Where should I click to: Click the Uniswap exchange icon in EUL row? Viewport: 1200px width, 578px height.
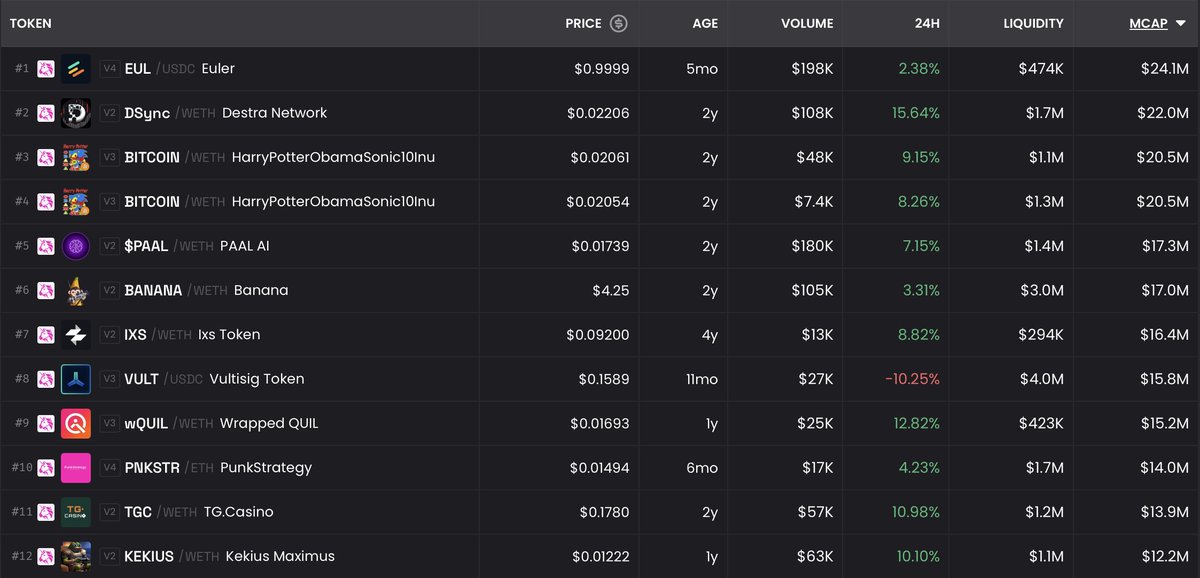pyautogui.click(x=46, y=69)
